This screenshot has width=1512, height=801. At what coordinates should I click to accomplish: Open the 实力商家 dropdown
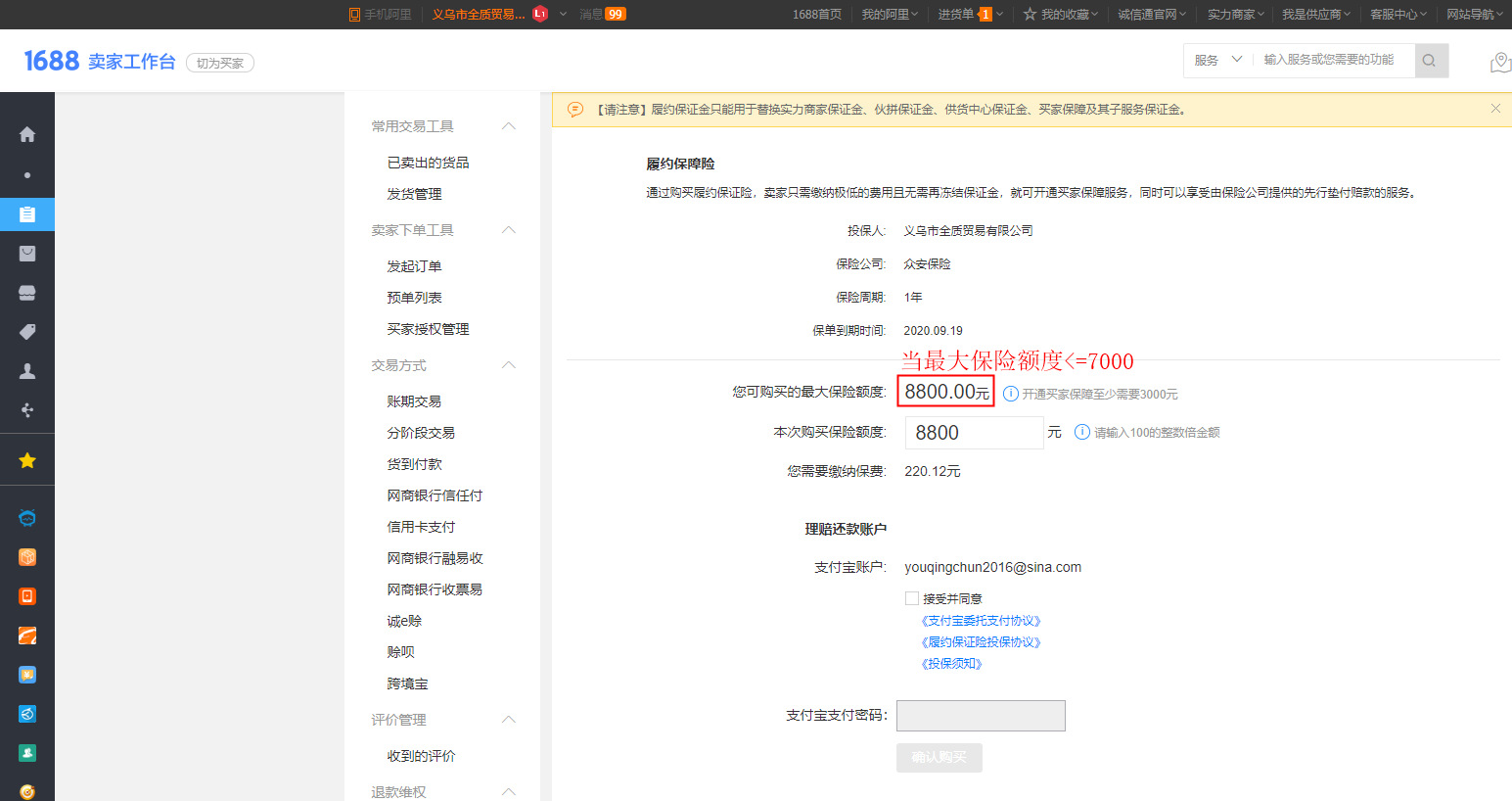1236,14
